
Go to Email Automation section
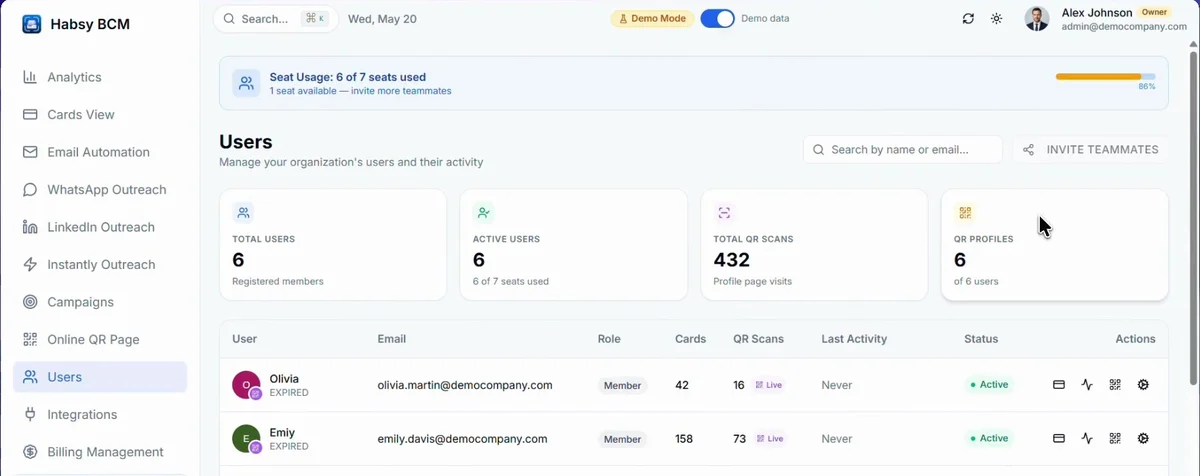coord(100,152)
